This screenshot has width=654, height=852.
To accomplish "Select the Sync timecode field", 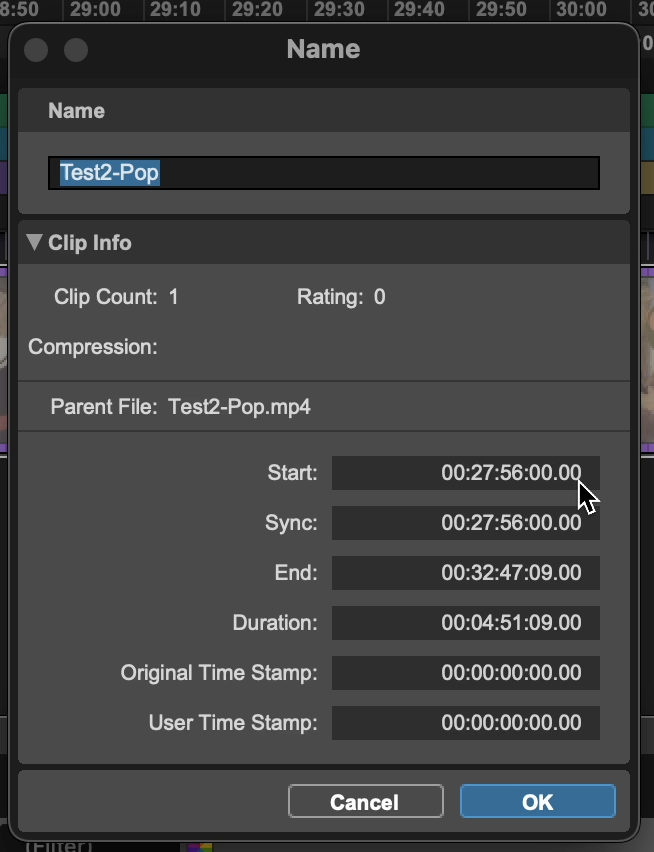I will 465,523.
